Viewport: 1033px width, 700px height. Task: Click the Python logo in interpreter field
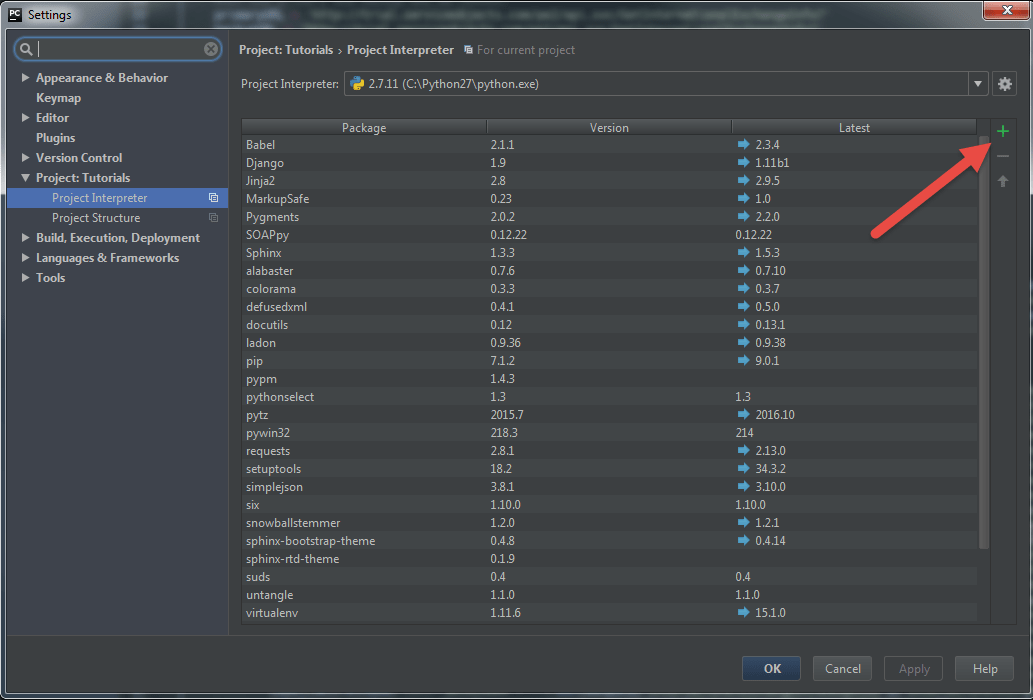tap(357, 84)
